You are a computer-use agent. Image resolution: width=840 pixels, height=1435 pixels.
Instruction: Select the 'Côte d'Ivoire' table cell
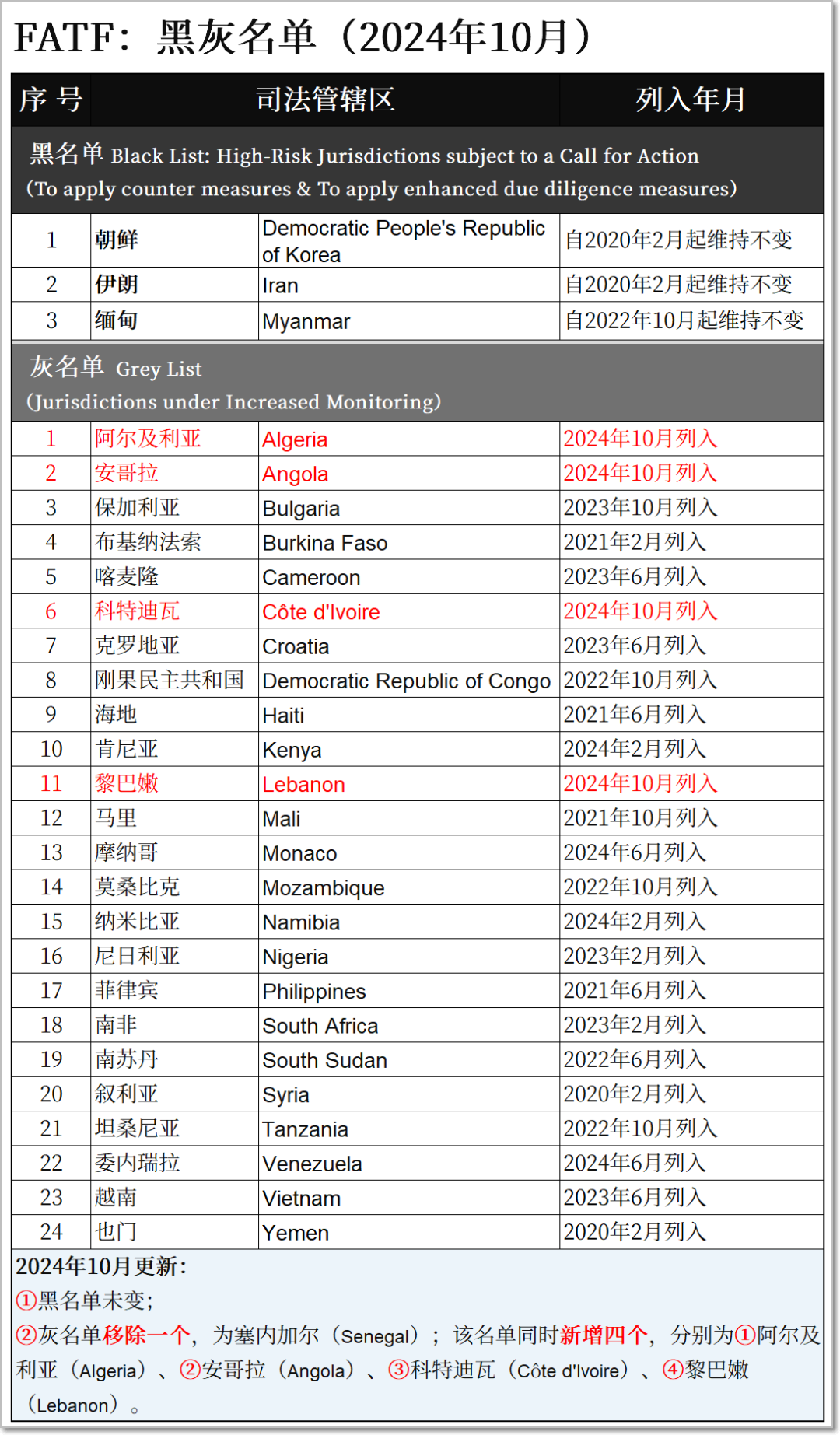tap(409, 611)
